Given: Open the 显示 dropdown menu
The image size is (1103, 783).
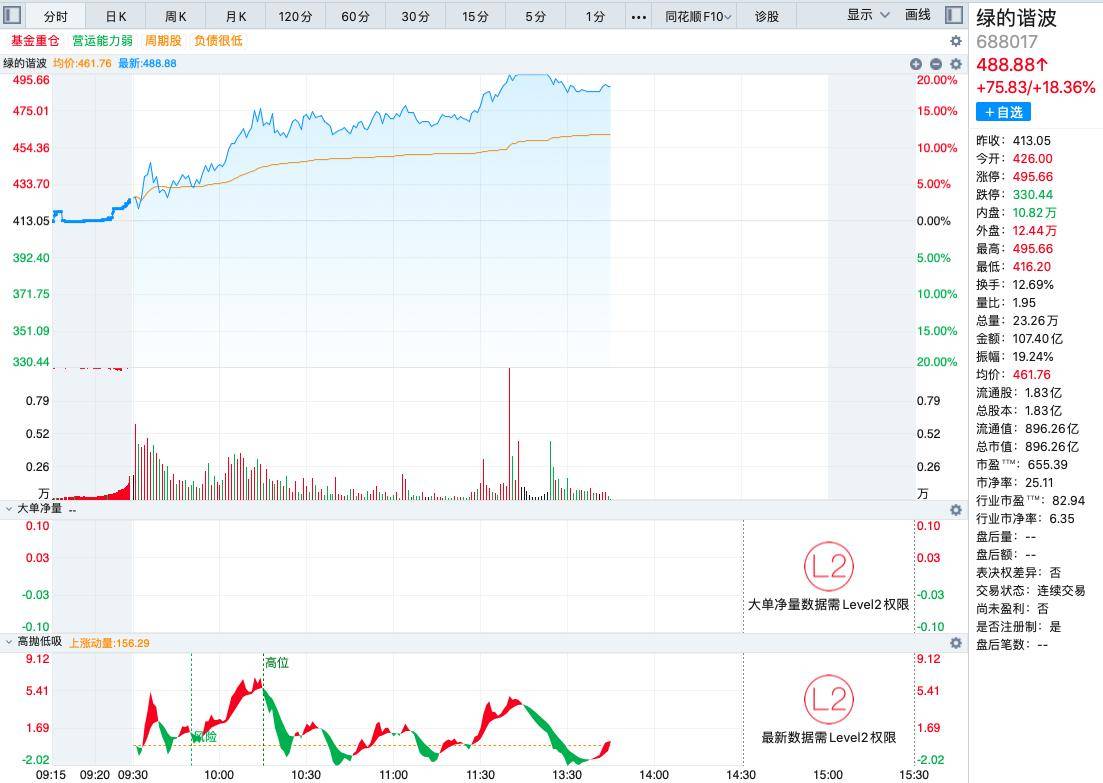Looking at the screenshot, I should [x=867, y=15].
